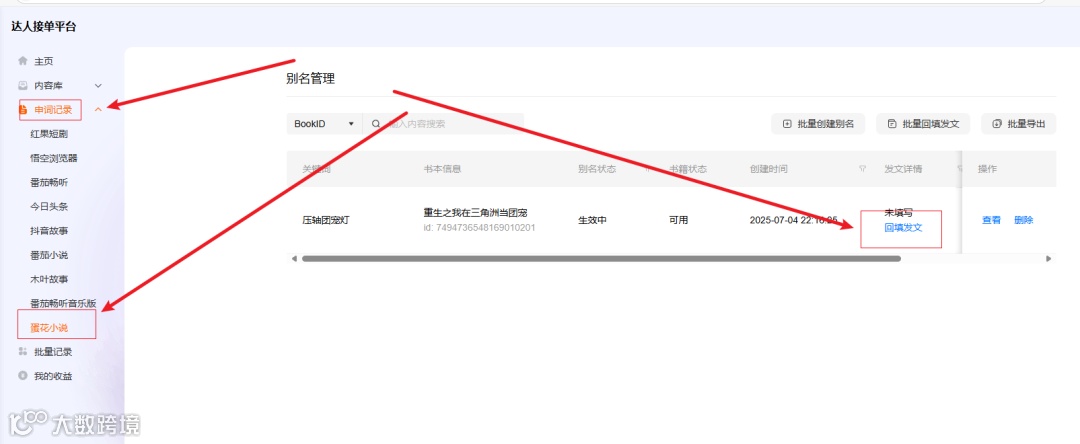Click the orange 申词记录 document icon

point(23,109)
